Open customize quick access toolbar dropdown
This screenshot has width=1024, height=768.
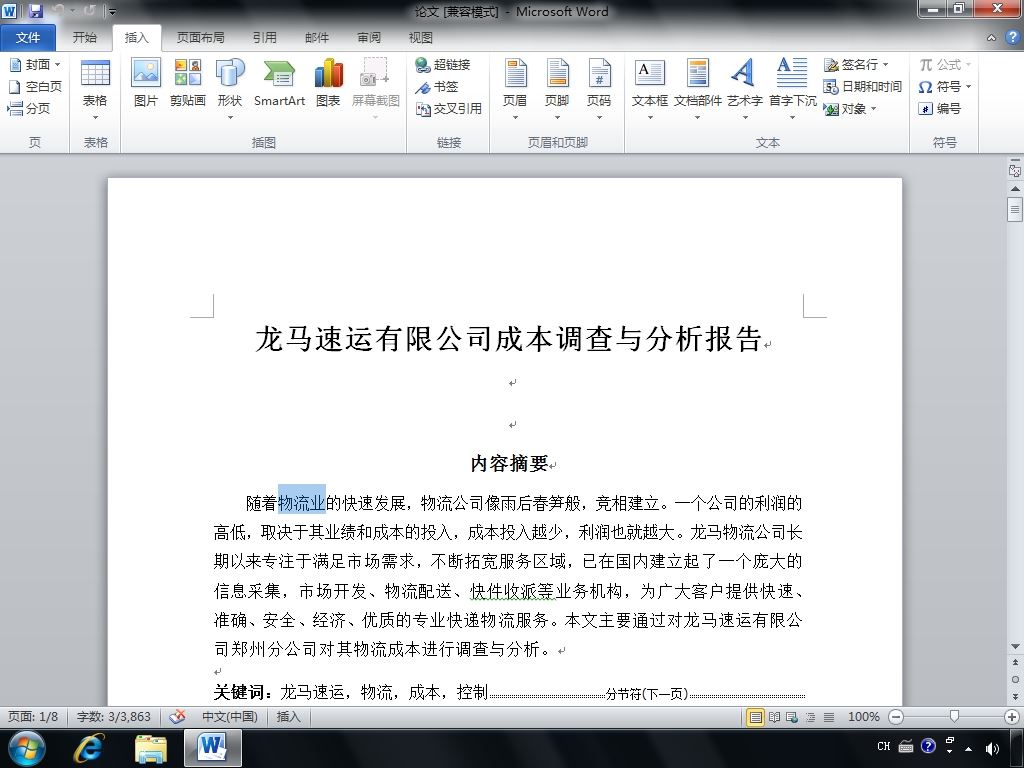point(112,11)
